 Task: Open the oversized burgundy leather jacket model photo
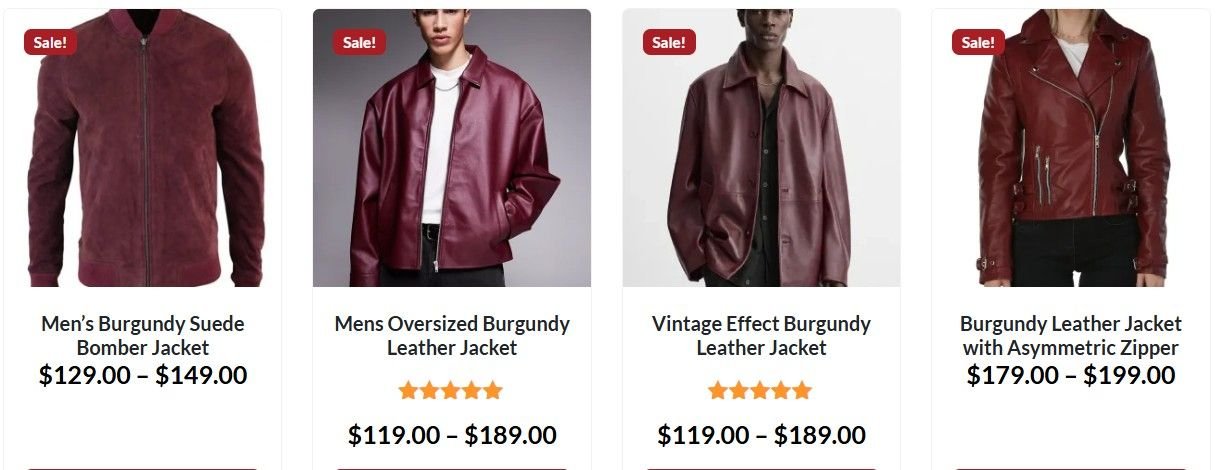tap(452, 148)
